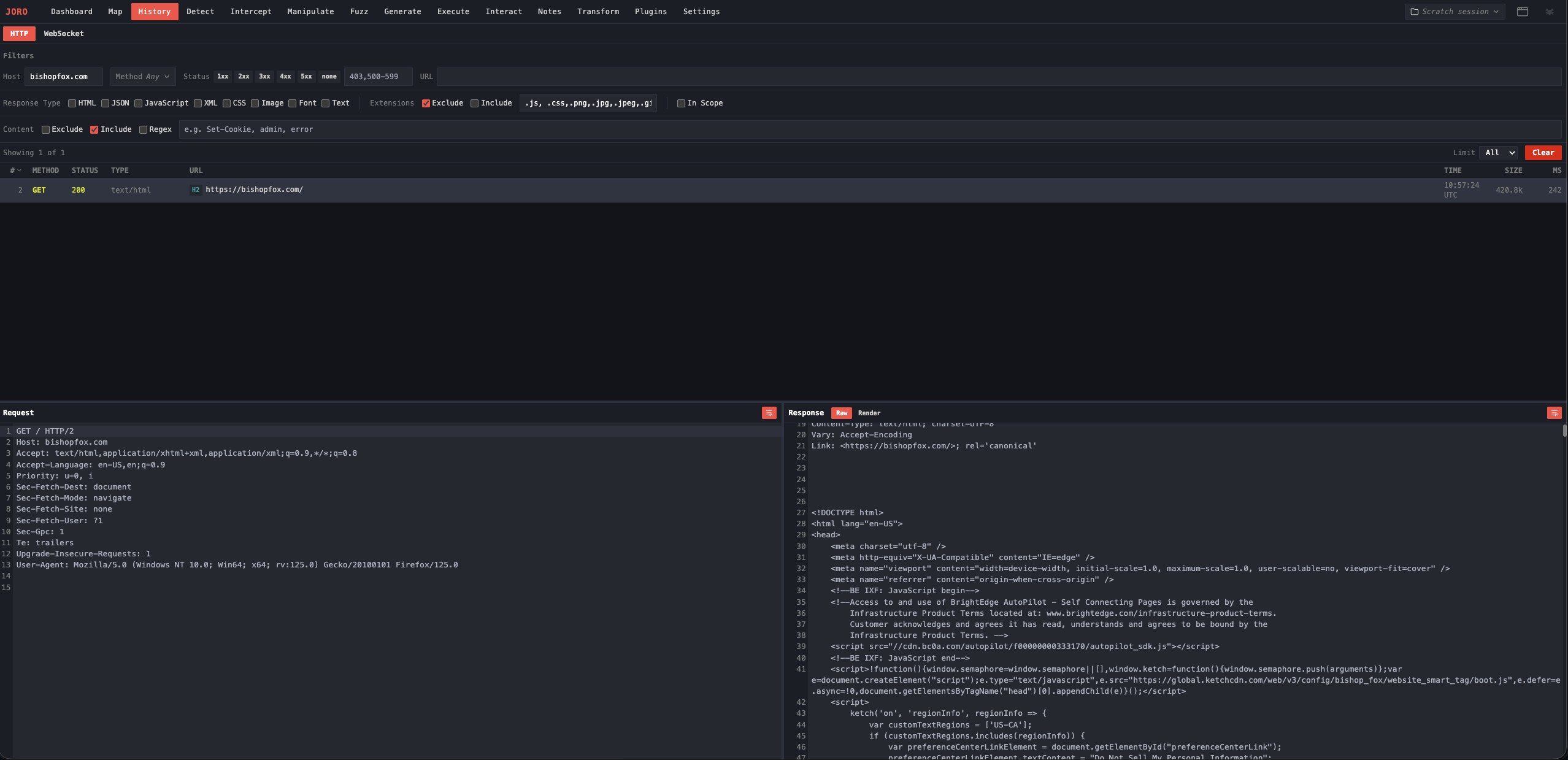Switch Response view to Render
This screenshot has width=1568, height=760.
(x=869, y=413)
